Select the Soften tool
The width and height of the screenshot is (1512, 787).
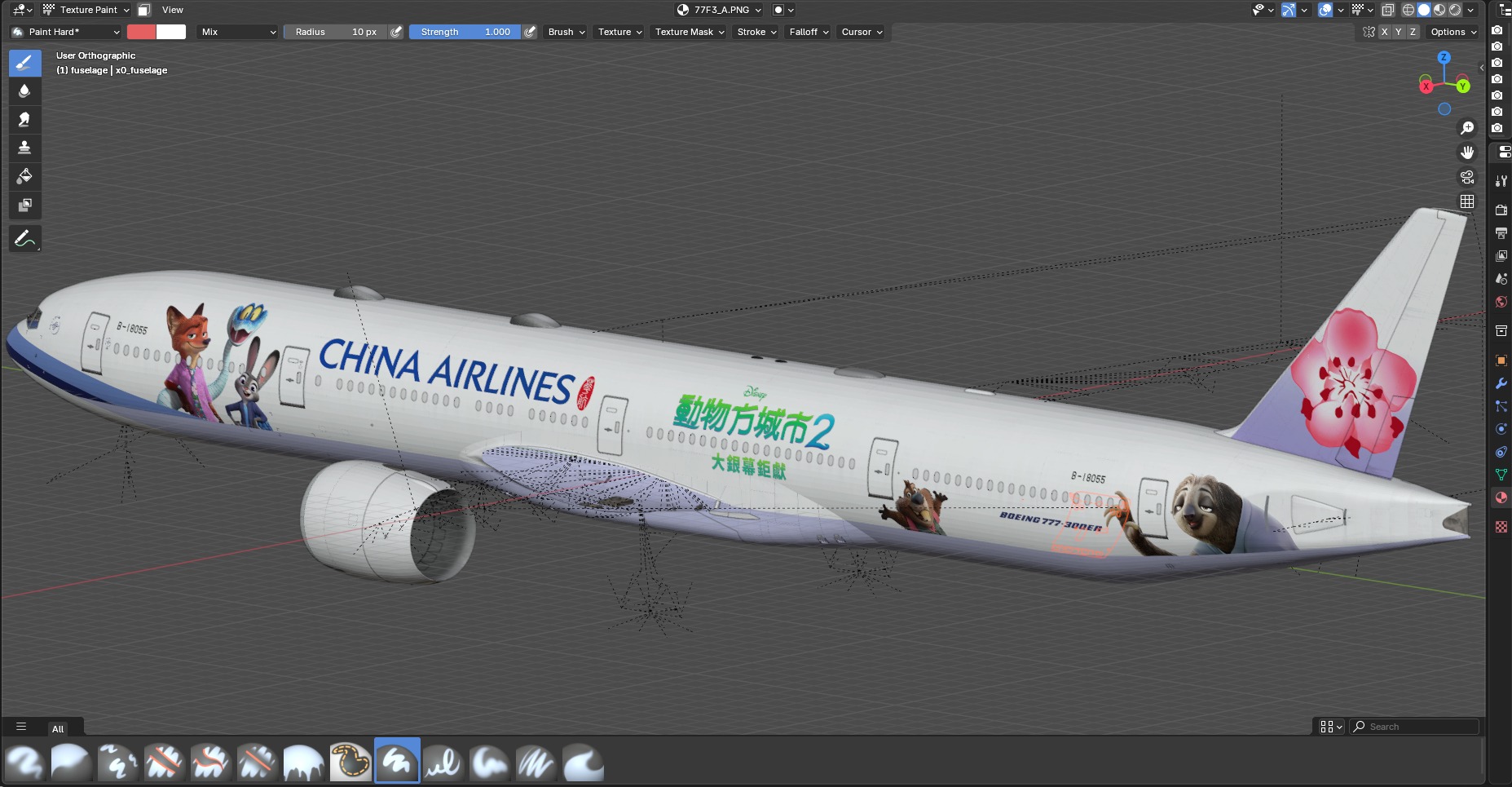point(24,91)
